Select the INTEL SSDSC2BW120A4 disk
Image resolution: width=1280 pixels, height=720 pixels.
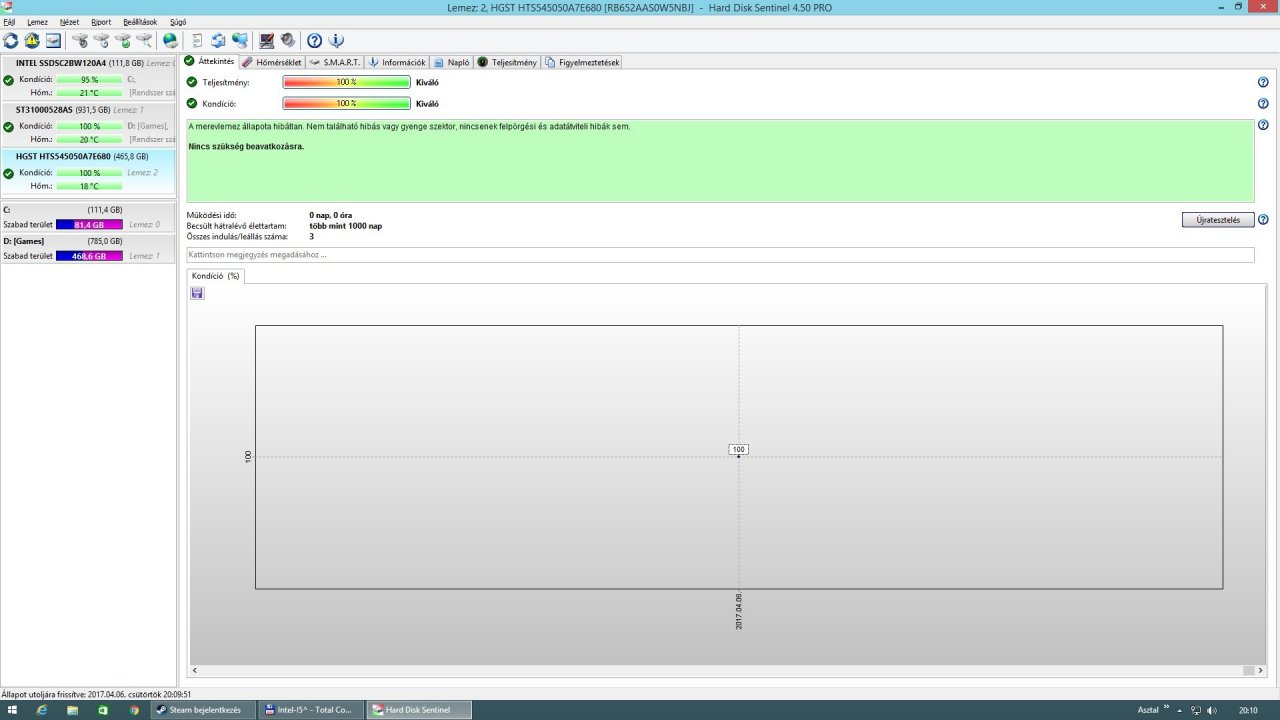click(88, 77)
